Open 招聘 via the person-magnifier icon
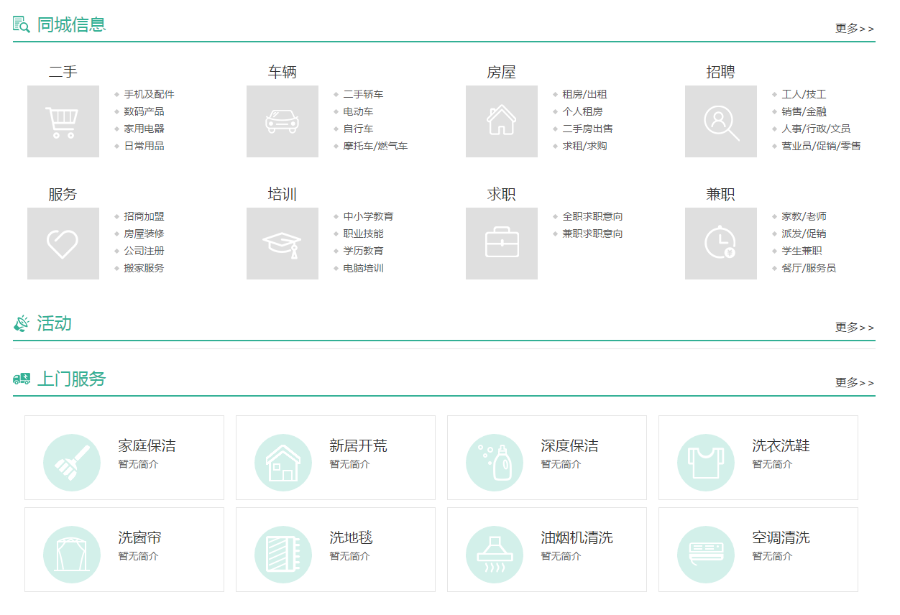The image size is (900, 615). [x=720, y=121]
